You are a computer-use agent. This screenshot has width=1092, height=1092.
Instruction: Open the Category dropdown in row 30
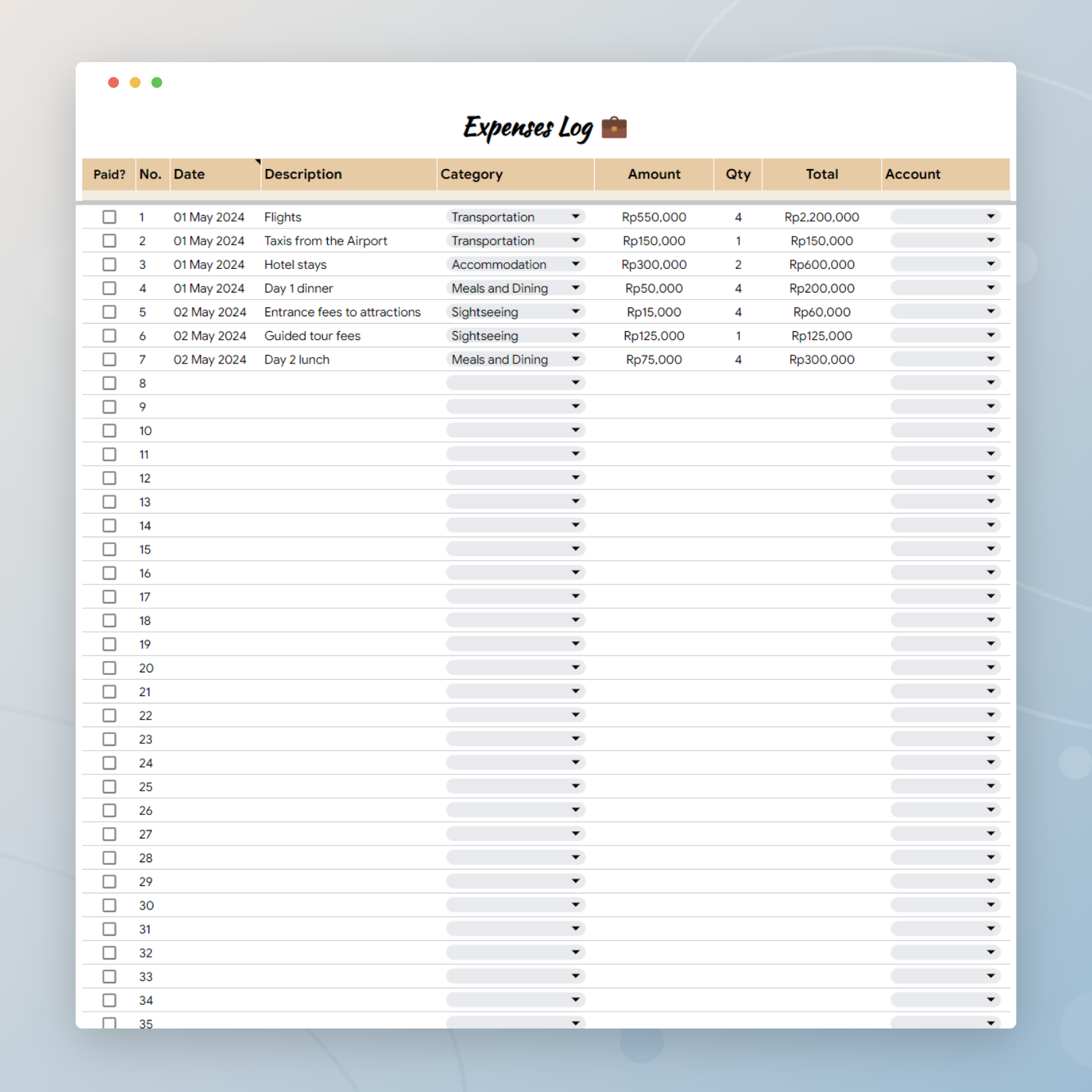[x=516, y=905]
